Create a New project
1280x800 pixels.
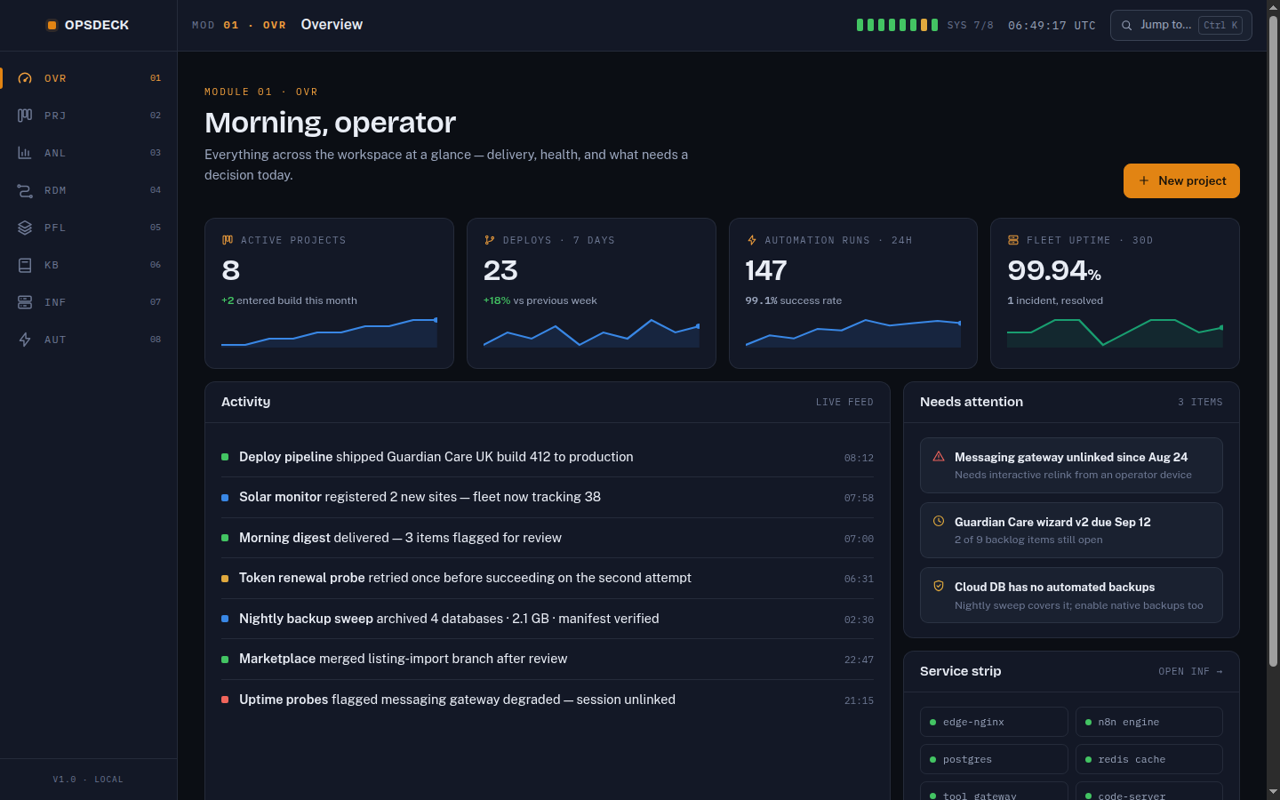pos(1181,181)
